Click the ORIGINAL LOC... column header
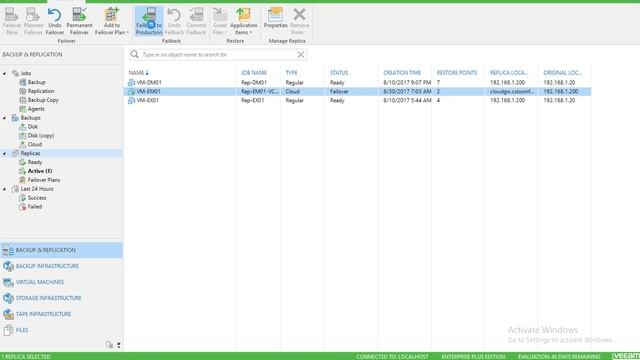The height and width of the screenshot is (360, 640). coord(562,73)
